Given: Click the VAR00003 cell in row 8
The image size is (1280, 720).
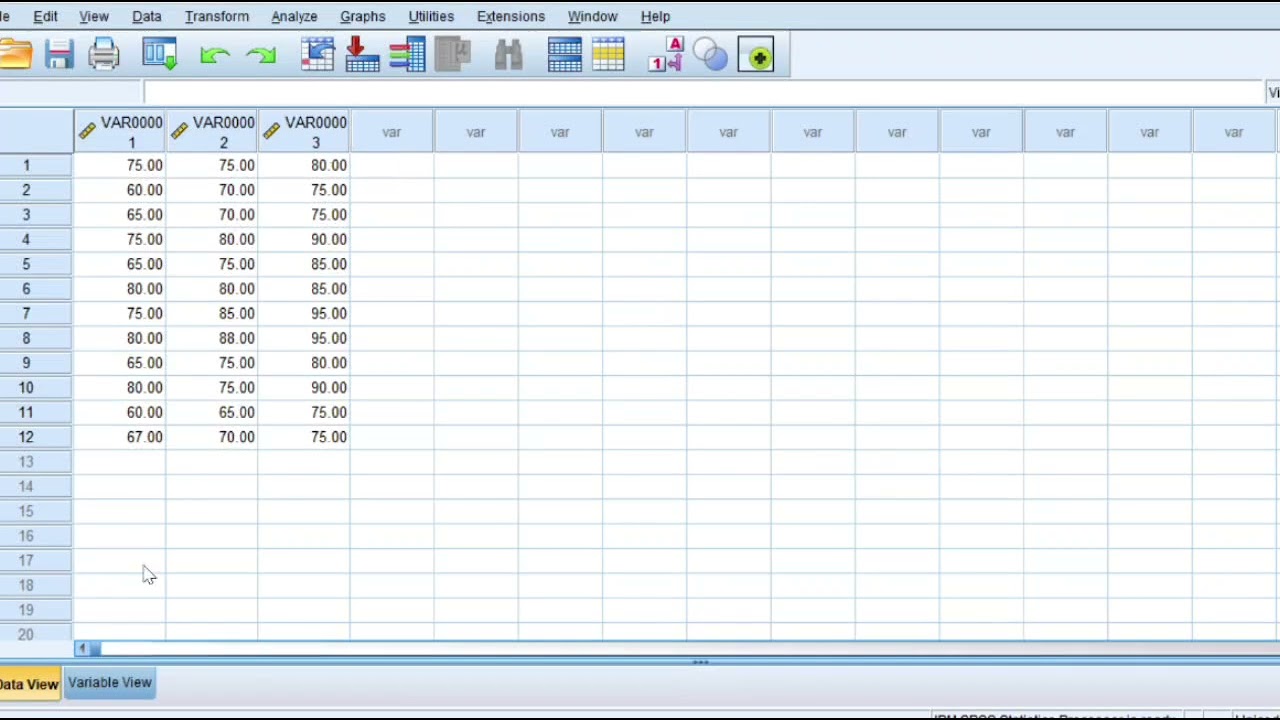Looking at the screenshot, I should point(304,338).
